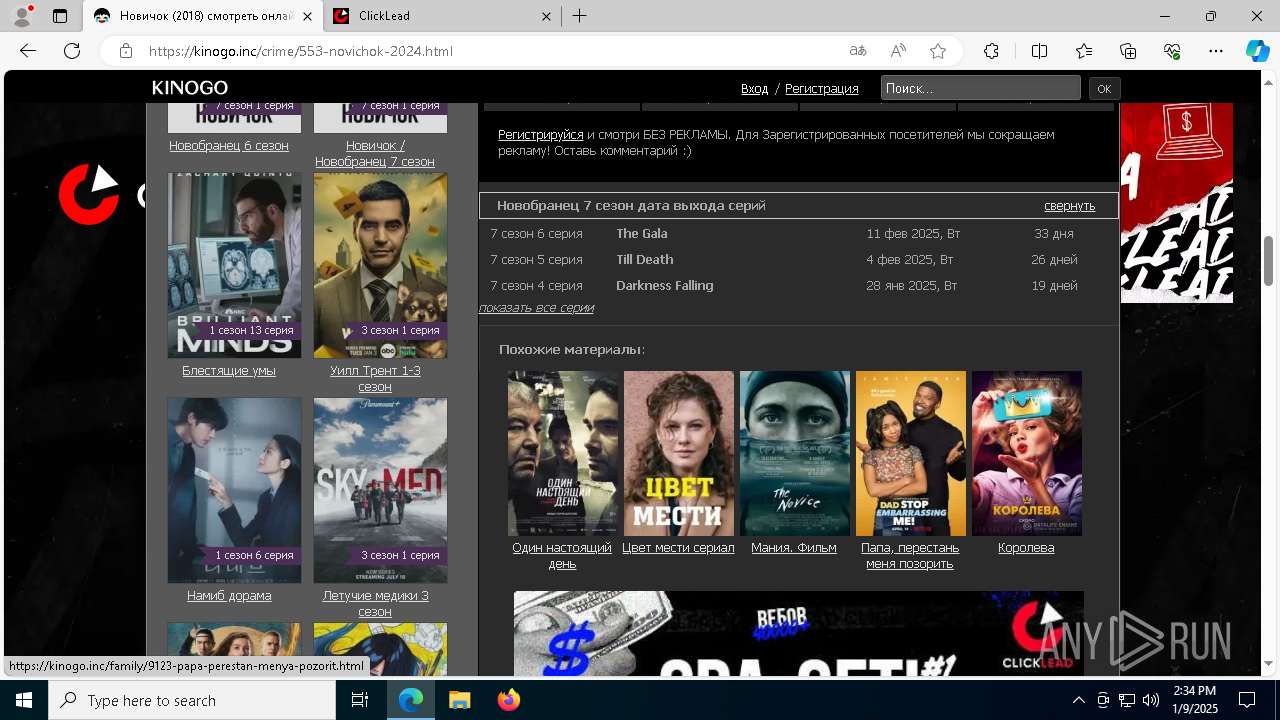
Task: Open Блестящие умы title link
Action: point(229,371)
